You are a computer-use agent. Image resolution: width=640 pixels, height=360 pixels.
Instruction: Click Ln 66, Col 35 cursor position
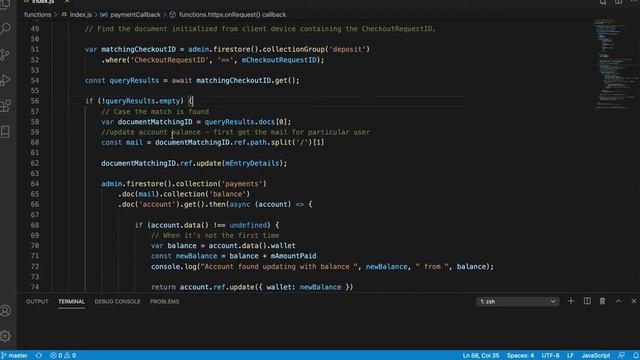click(x=481, y=356)
